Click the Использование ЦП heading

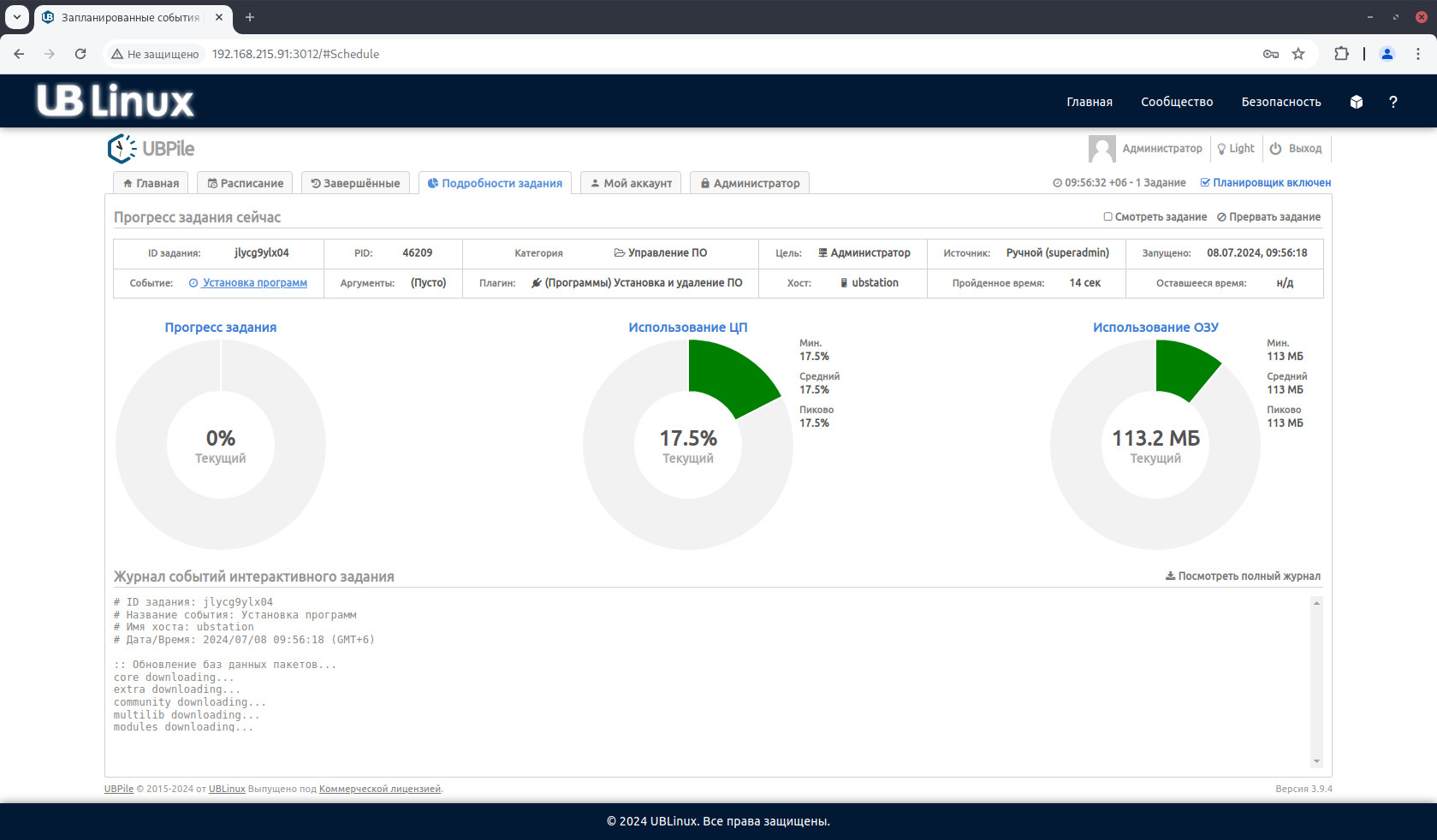click(688, 328)
